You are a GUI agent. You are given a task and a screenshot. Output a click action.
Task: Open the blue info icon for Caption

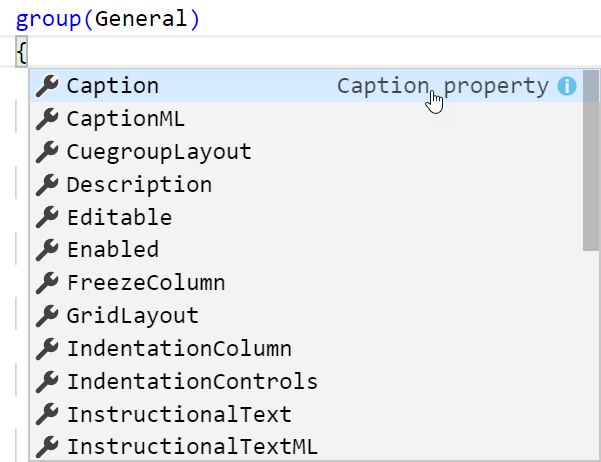[567, 86]
